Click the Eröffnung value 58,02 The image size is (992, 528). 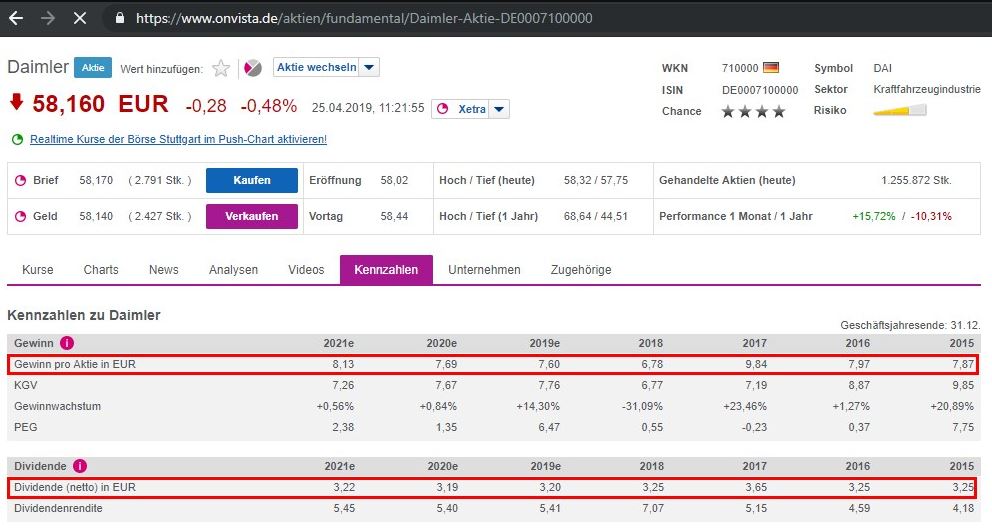tap(394, 180)
